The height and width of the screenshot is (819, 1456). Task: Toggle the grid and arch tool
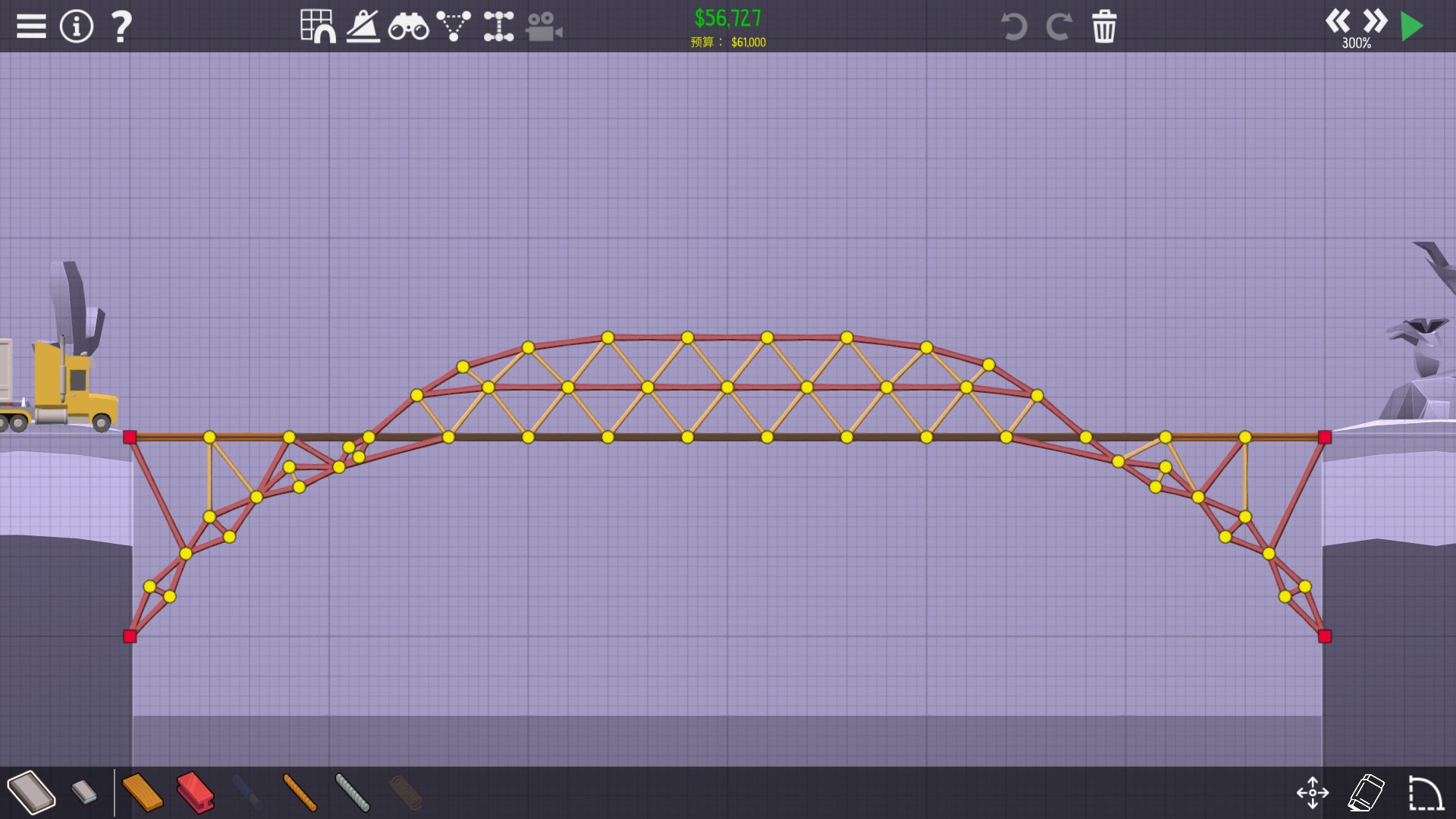(x=318, y=27)
